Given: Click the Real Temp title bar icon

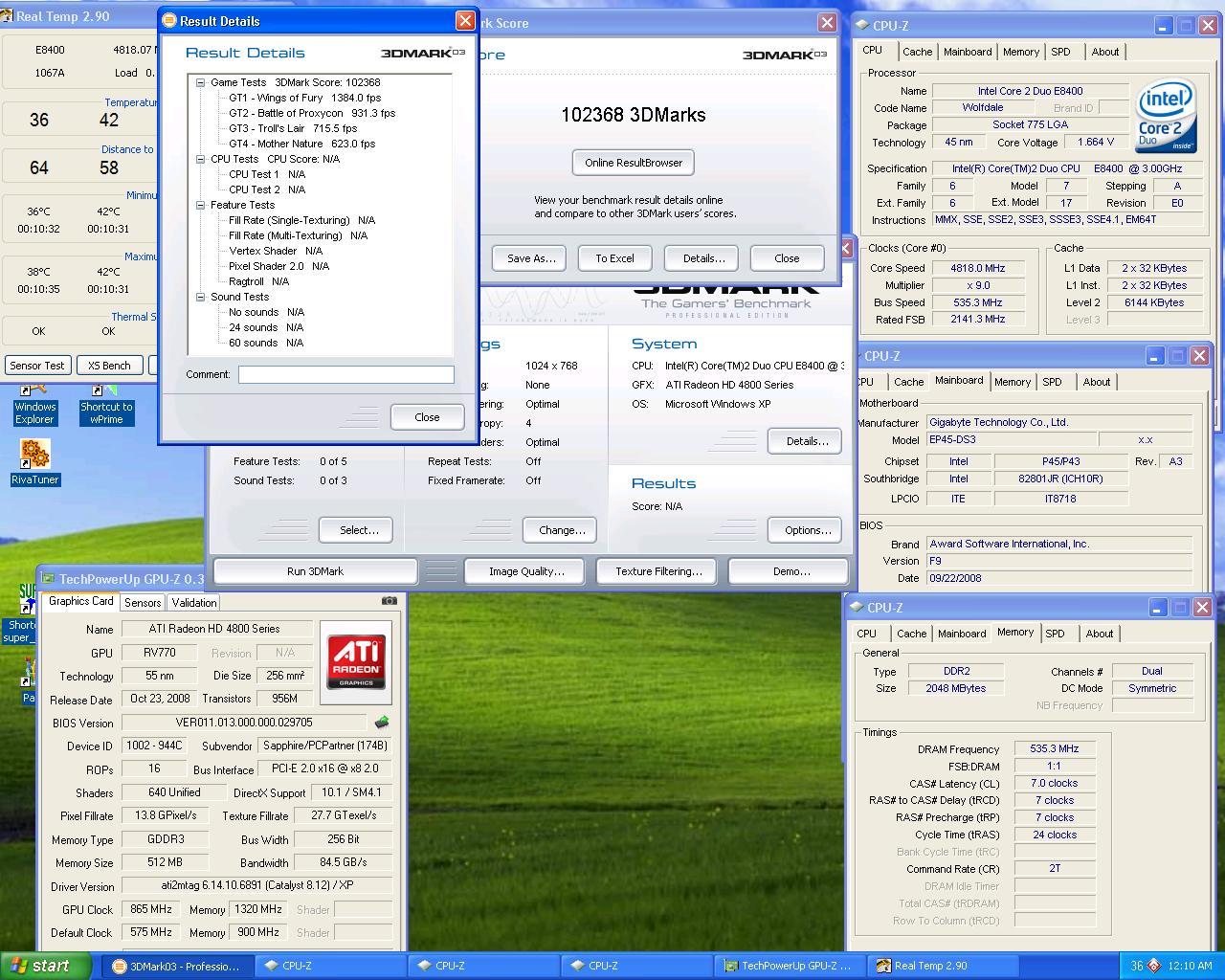Looking at the screenshot, I should 7,16.
